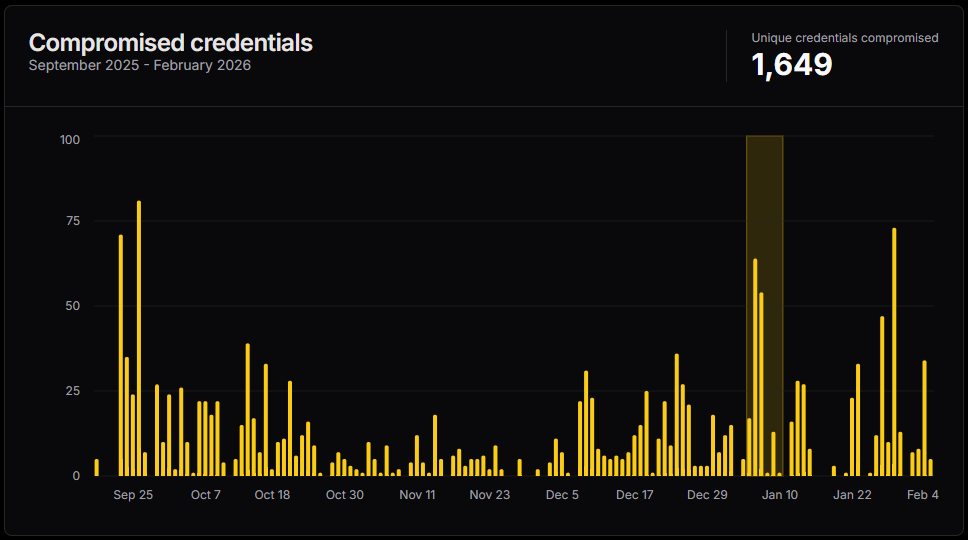This screenshot has width=968, height=540.
Task: Click the 50 y-axis label
Action: 73,306
